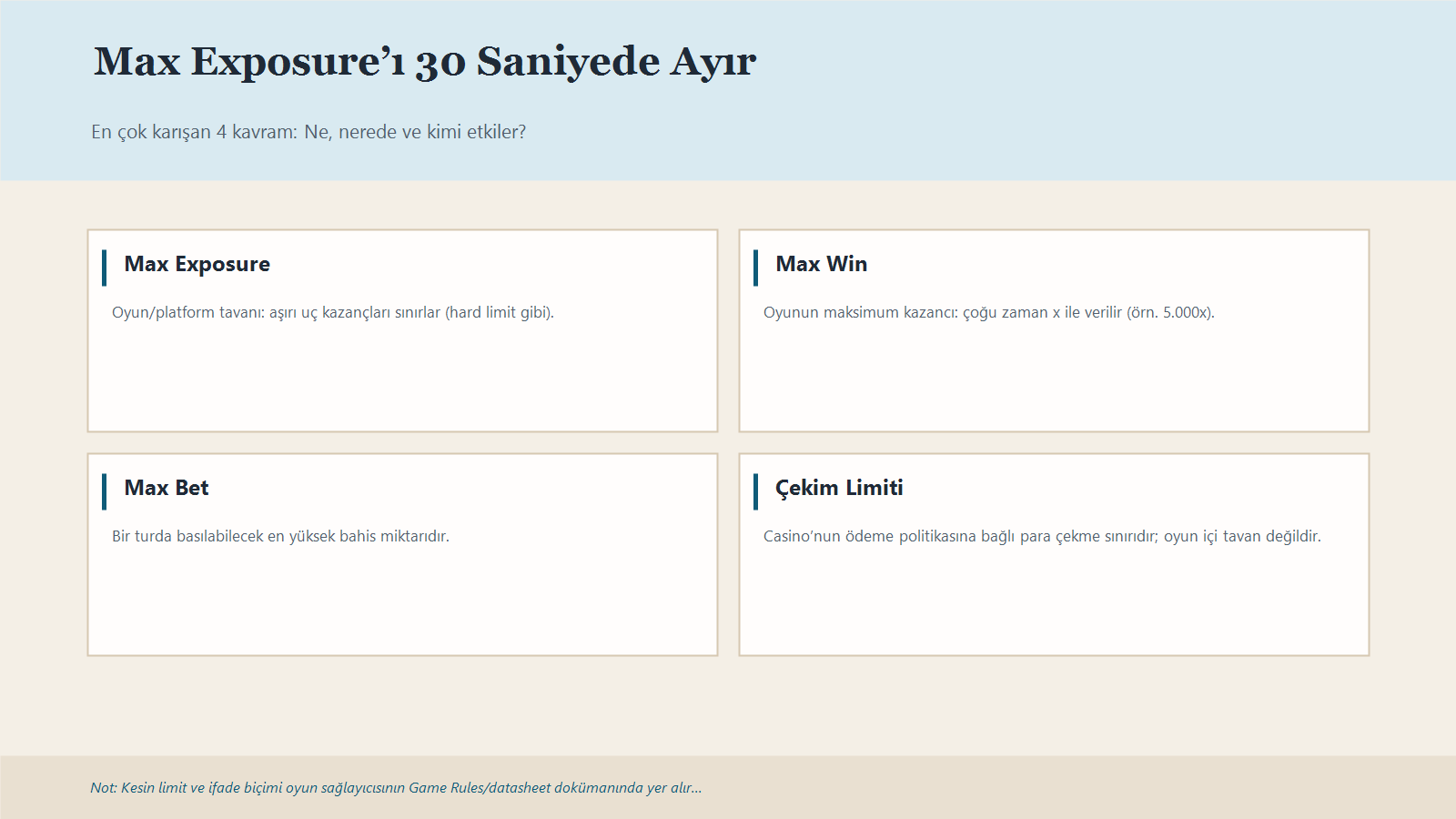Image resolution: width=1456 pixels, height=819 pixels.
Task: Click the footer note beginning "Not: Kesin limit"
Action: (x=395, y=788)
